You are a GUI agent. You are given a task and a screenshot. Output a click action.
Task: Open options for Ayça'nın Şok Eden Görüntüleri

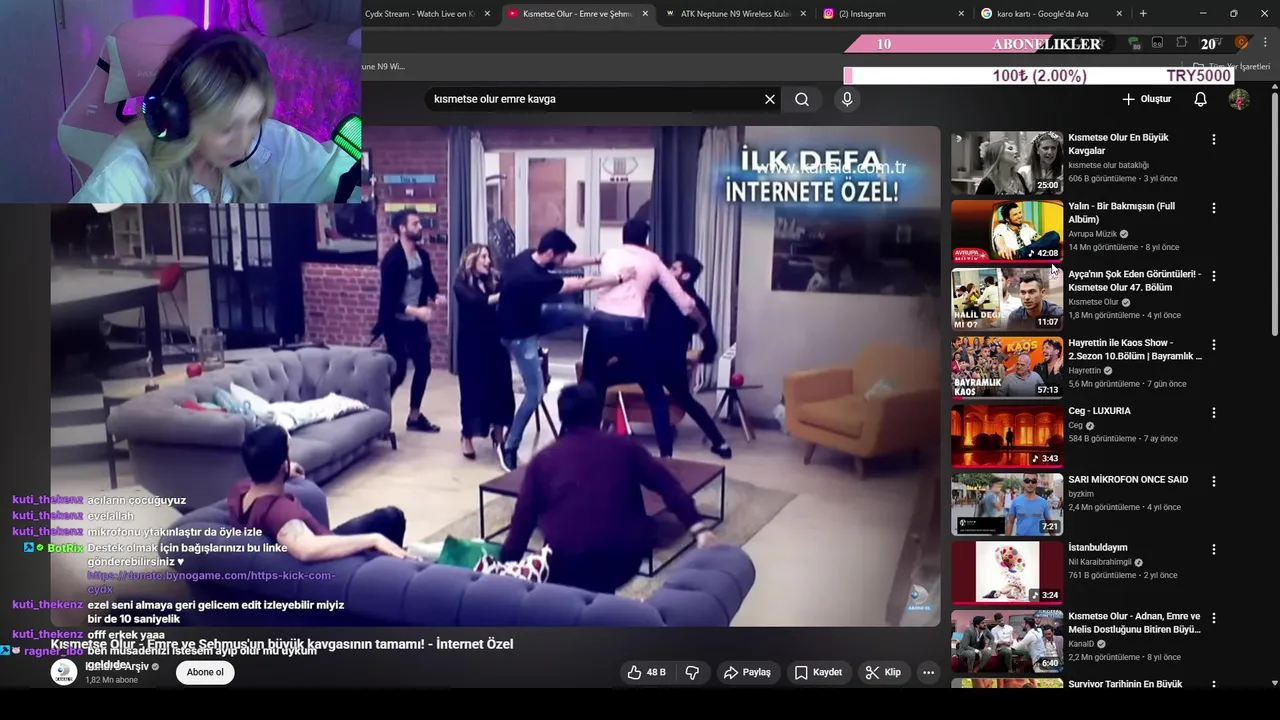click(x=1214, y=276)
